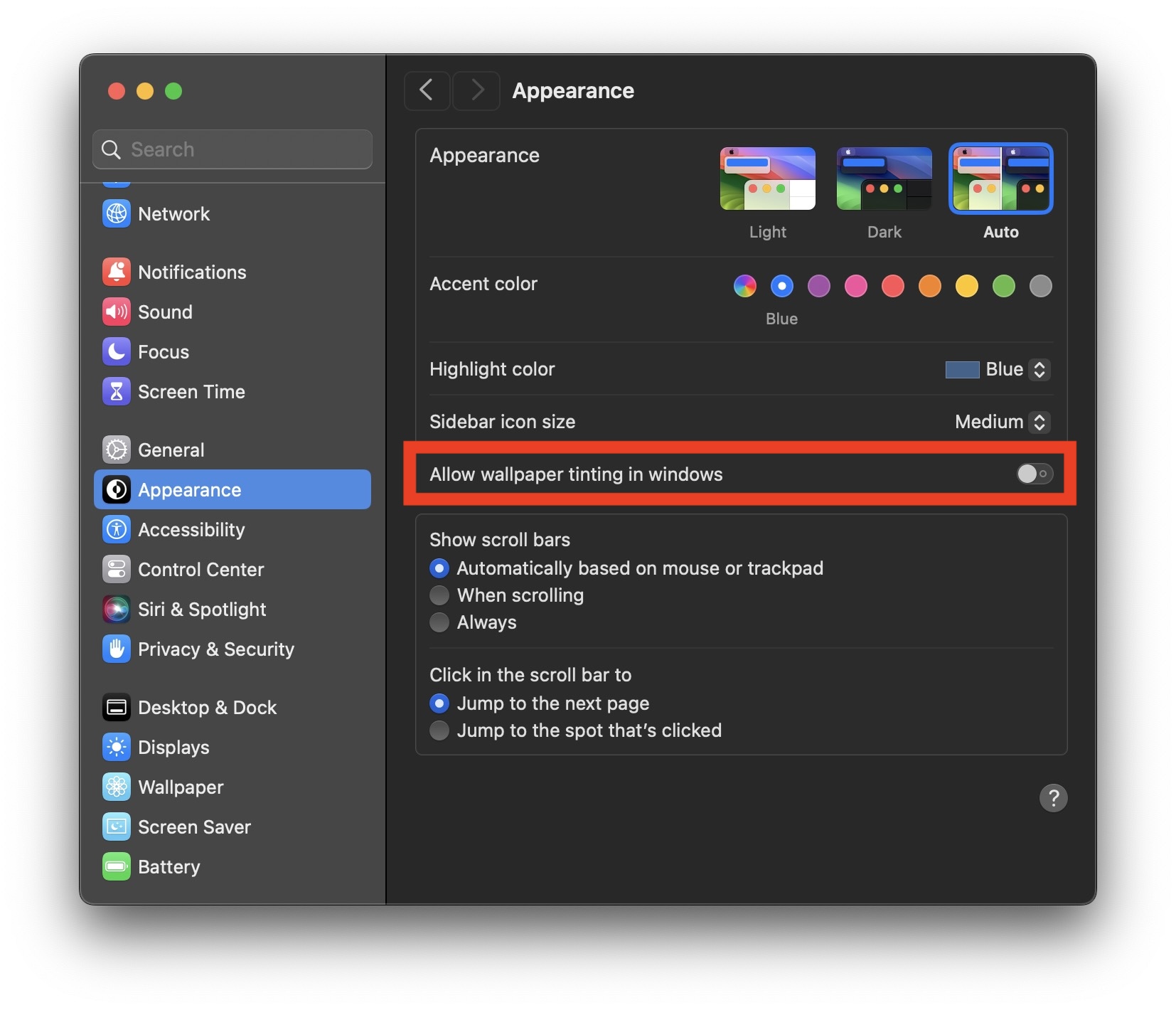Open Notifications settings
The width and height of the screenshot is (1176, 1010).
(191, 272)
